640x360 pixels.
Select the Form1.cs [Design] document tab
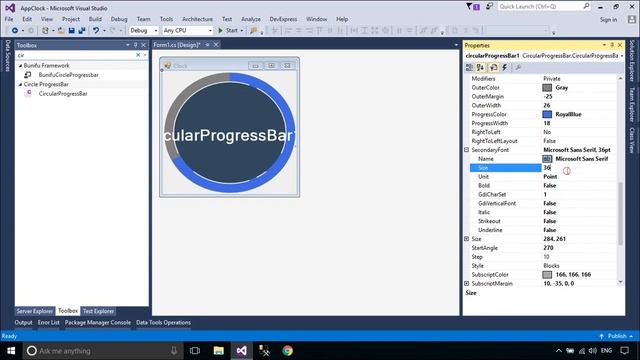point(177,45)
